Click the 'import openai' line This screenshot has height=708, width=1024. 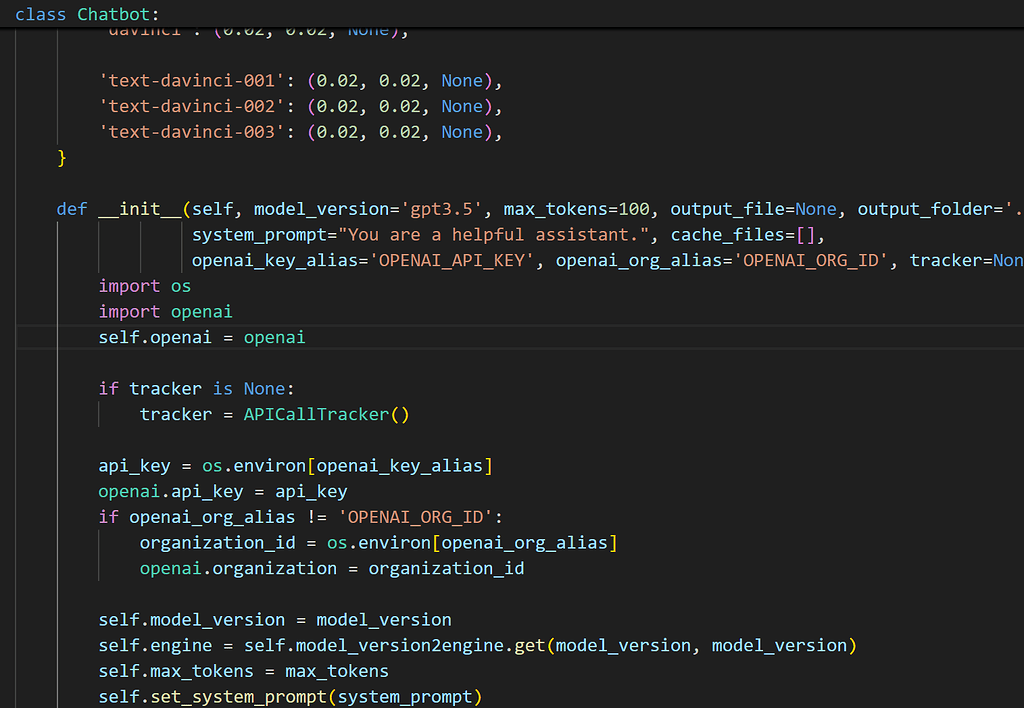[165, 312]
